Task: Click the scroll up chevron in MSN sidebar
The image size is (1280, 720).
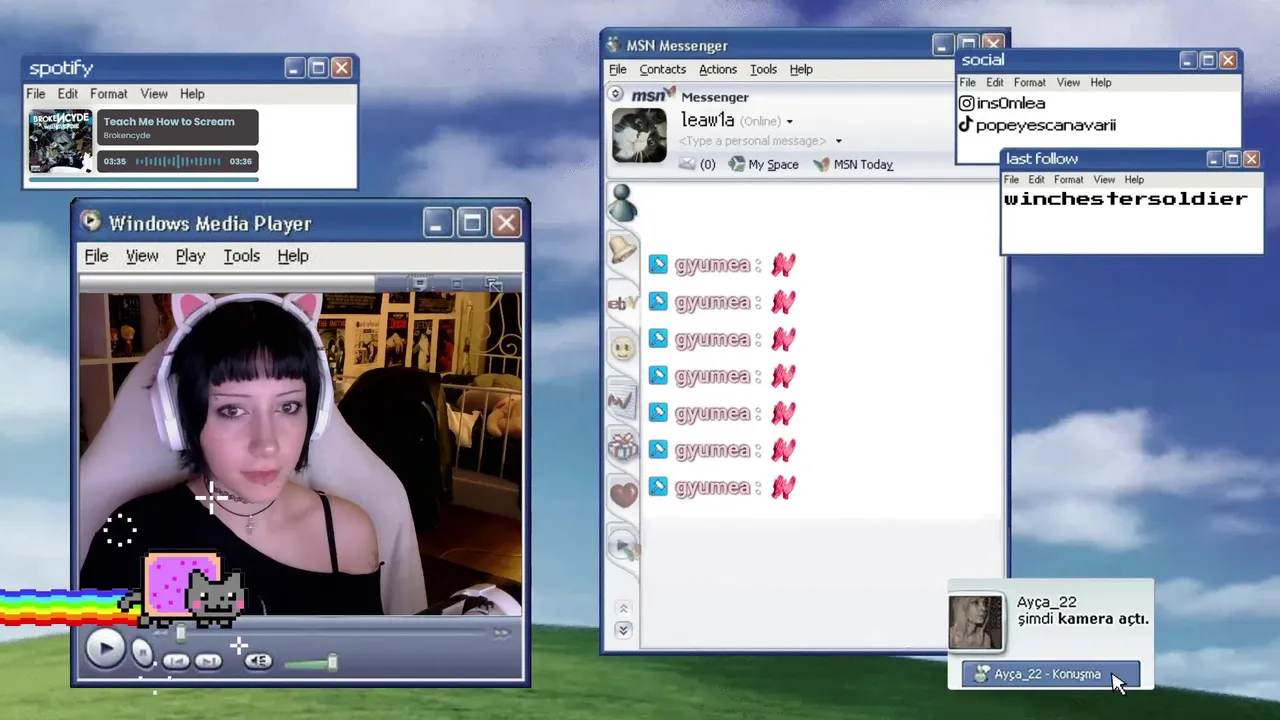Action: [623, 608]
